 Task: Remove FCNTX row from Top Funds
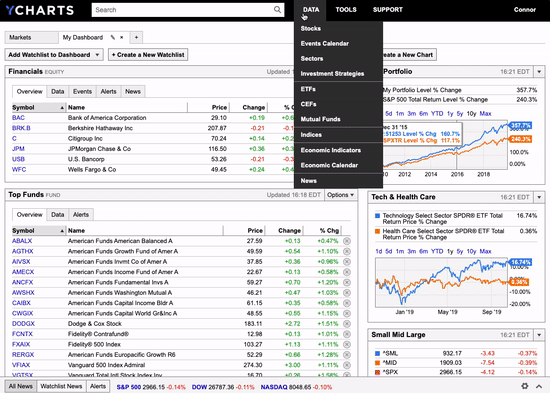coord(347,334)
